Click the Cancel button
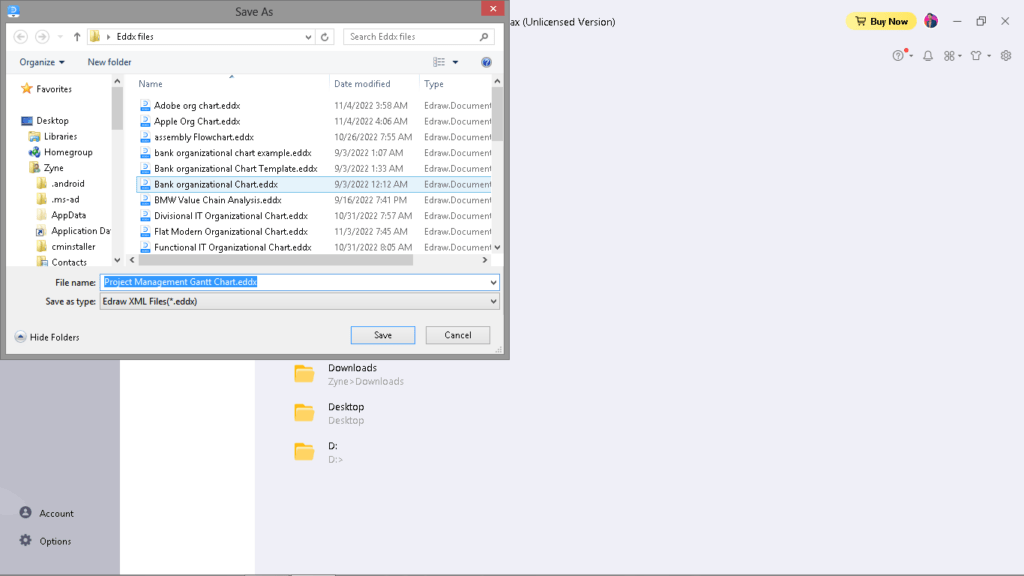The height and width of the screenshot is (576, 1024). [x=457, y=335]
